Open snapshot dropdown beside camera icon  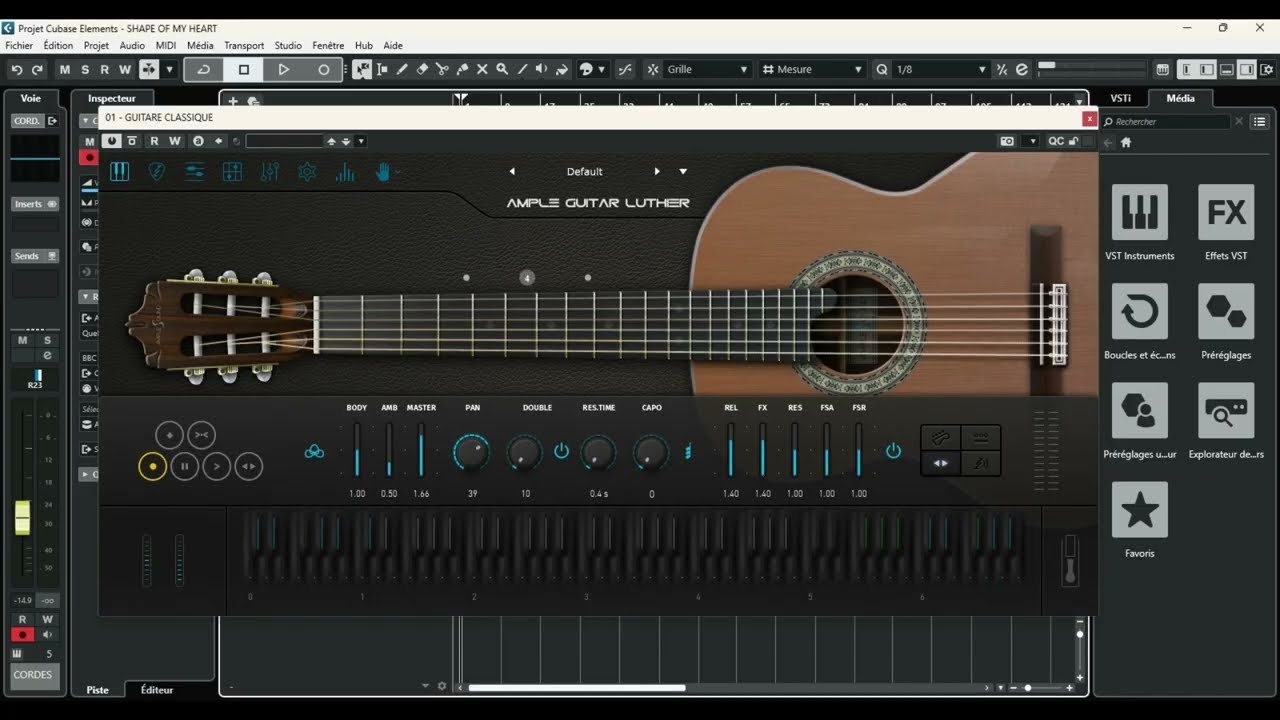click(x=1033, y=141)
